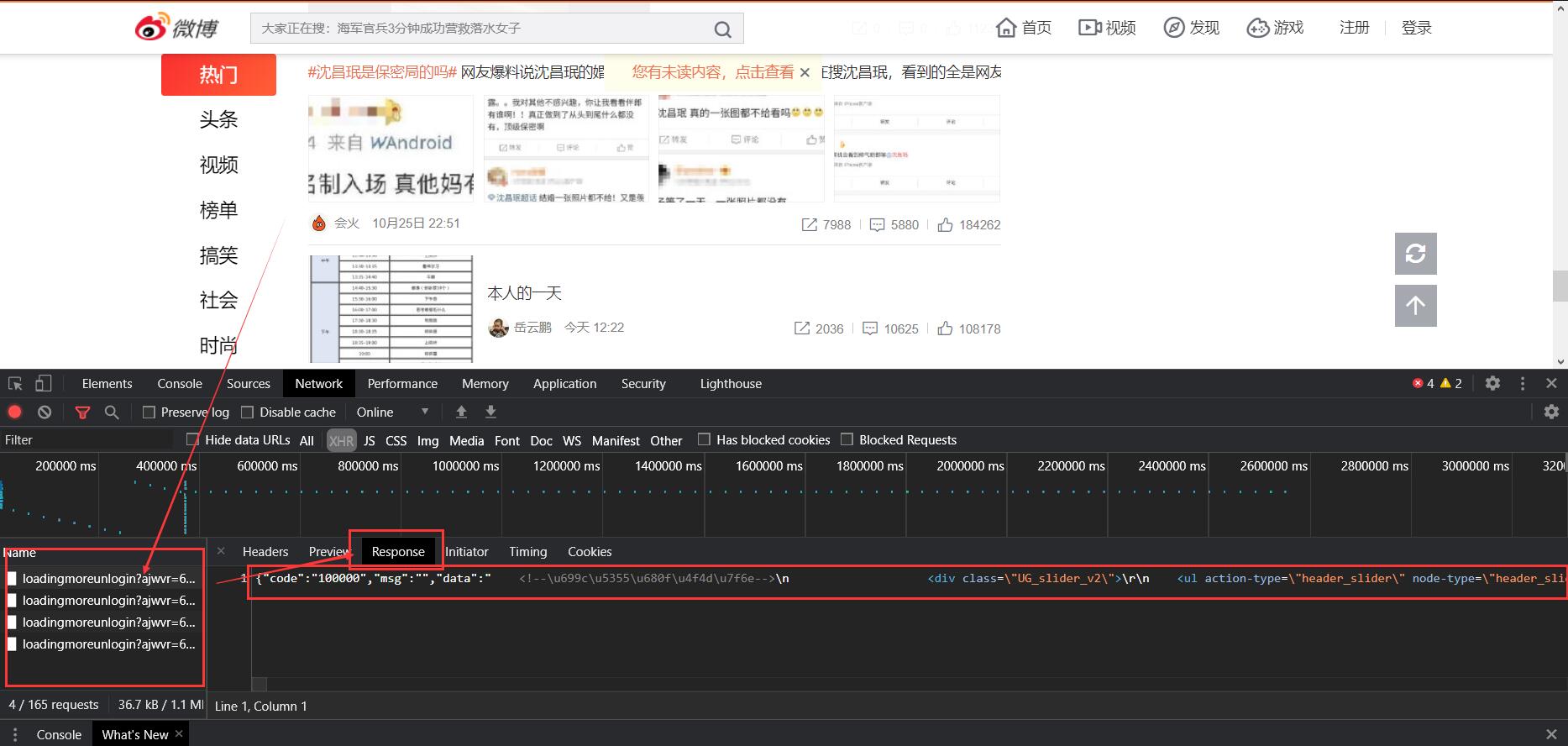The image size is (1568, 746).
Task: Click the Import HAR upload icon
Action: (x=461, y=412)
